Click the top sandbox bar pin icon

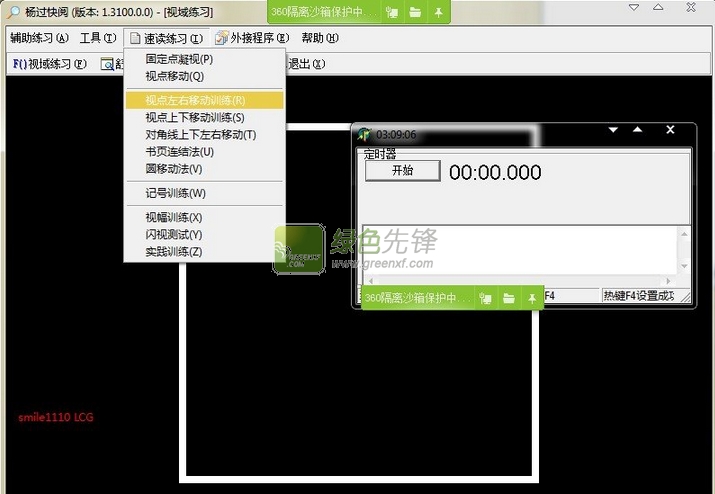click(438, 12)
